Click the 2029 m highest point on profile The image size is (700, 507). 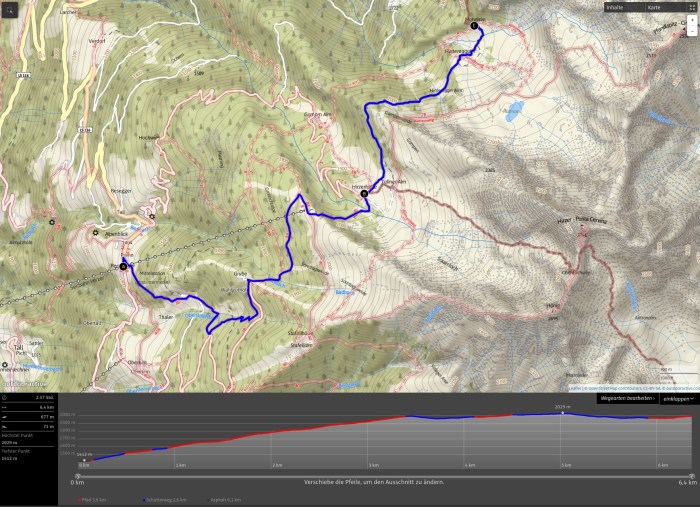(562, 412)
